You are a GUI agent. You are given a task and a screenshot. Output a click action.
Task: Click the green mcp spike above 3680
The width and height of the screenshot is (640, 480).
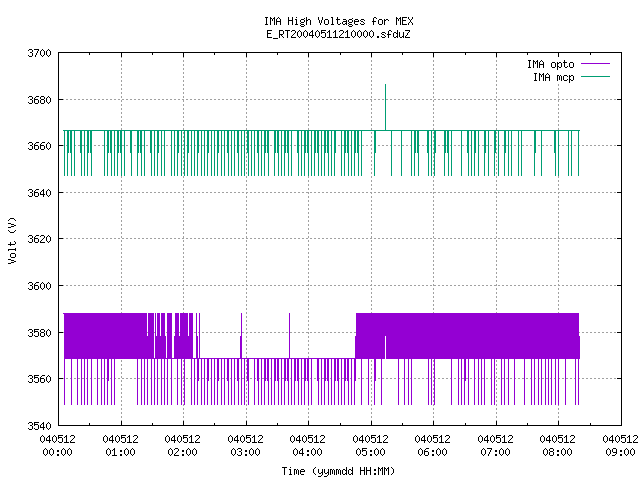(x=385, y=107)
